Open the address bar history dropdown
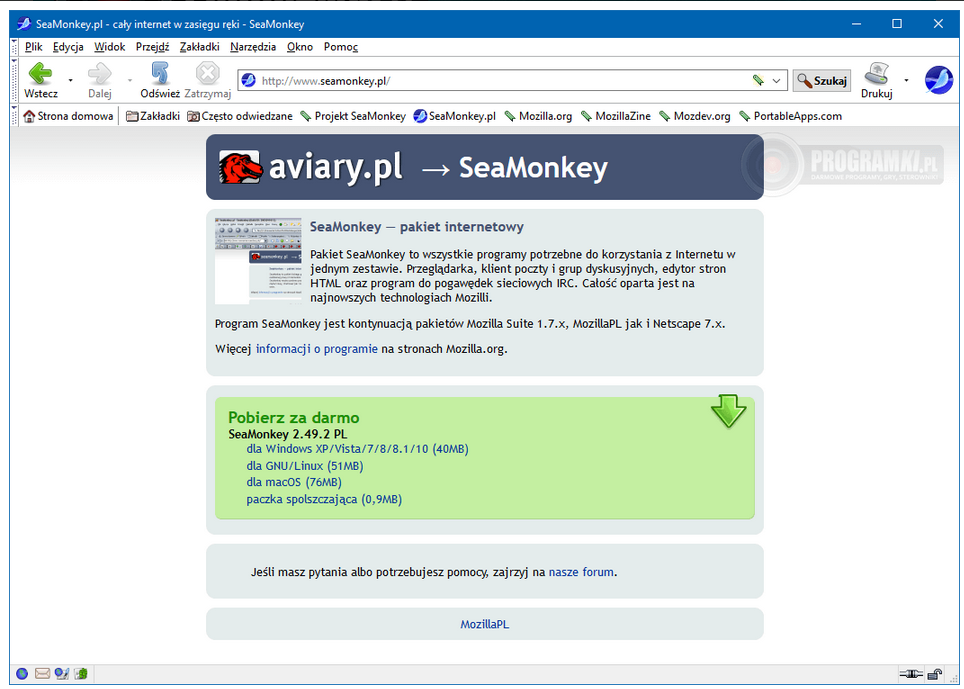The height and width of the screenshot is (689, 964). [776, 81]
